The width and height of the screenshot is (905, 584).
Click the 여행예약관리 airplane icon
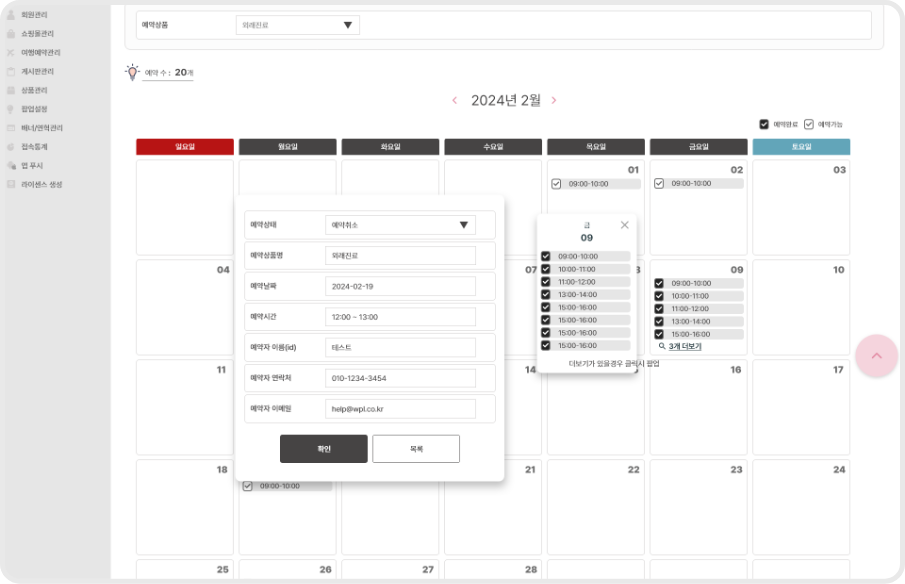pyautogui.click(x=11, y=52)
